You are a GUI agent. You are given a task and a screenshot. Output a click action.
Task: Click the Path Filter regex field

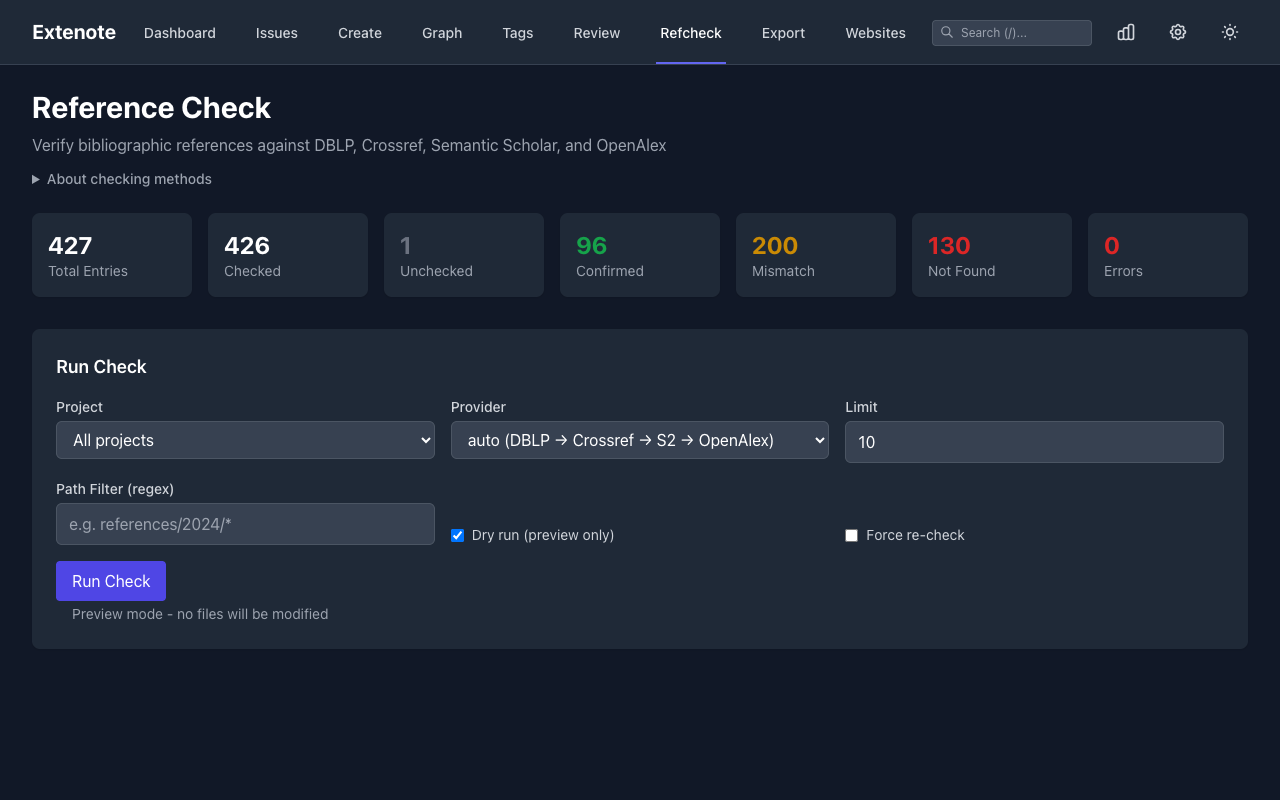click(245, 524)
